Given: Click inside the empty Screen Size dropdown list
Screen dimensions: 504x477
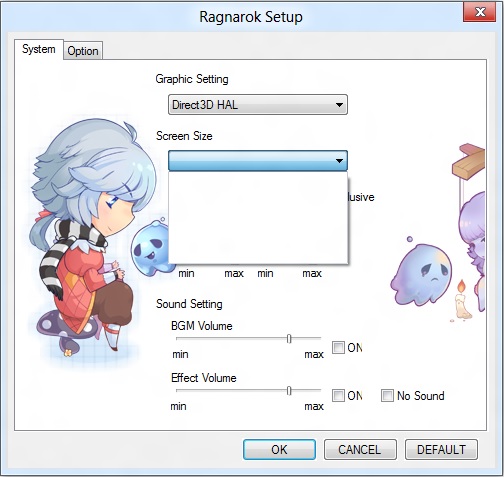Looking at the screenshot, I should tap(258, 218).
